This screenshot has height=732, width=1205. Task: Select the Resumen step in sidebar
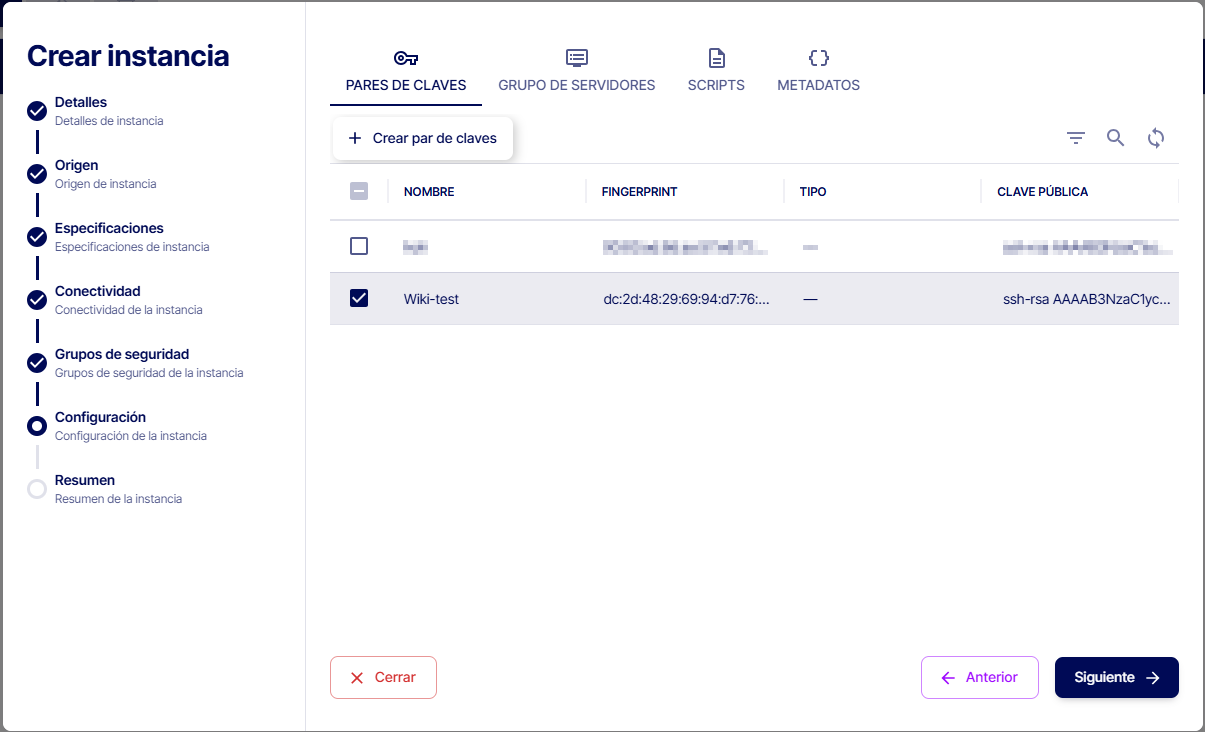85,481
